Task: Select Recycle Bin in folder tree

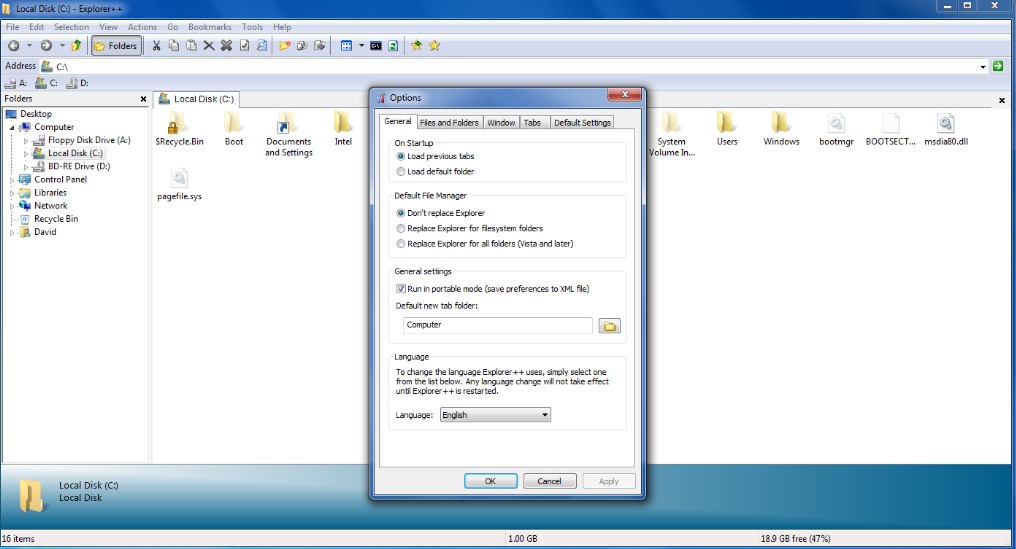Action: pyautogui.click(x=56, y=219)
